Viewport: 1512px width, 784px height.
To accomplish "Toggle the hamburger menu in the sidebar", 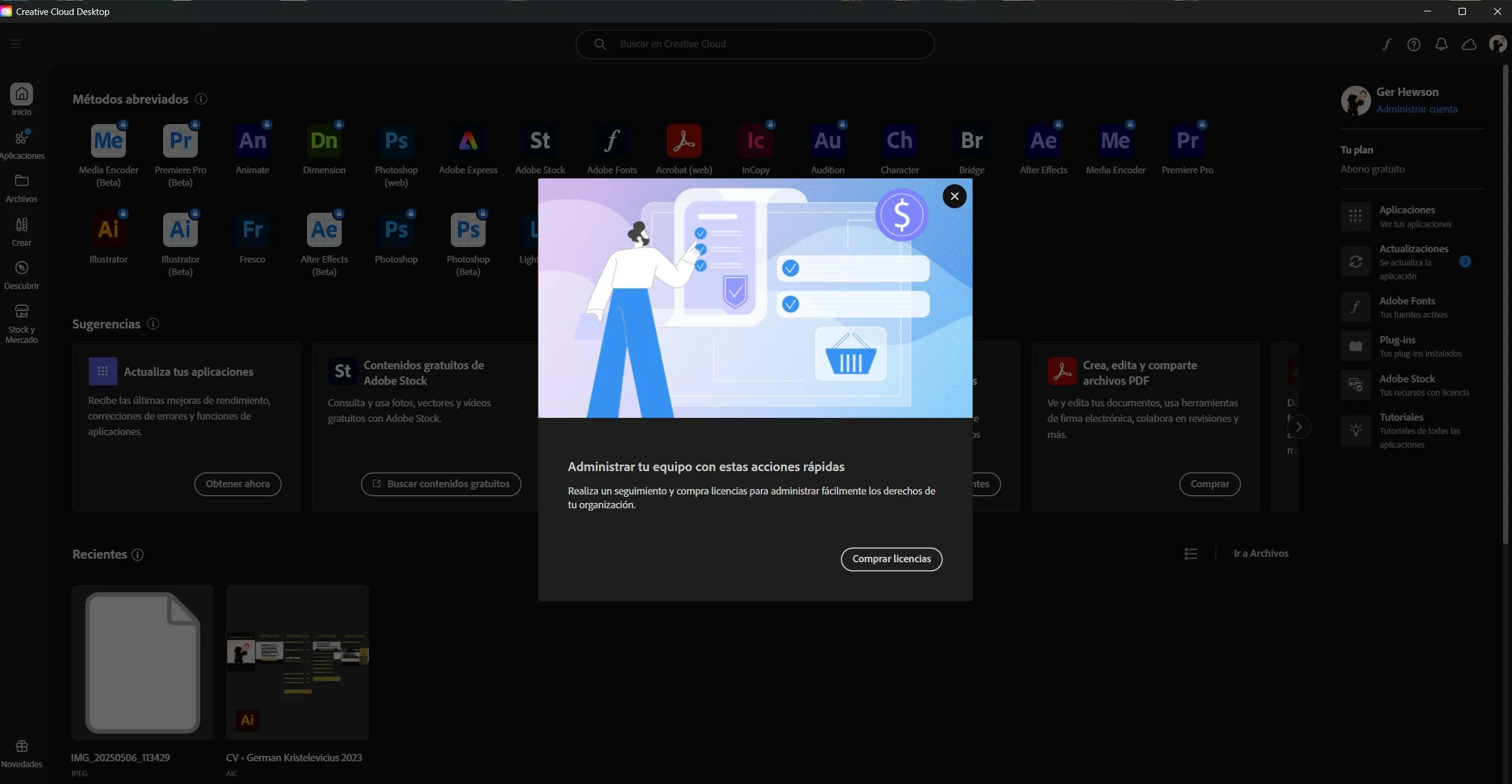I will [x=16, y=44].
